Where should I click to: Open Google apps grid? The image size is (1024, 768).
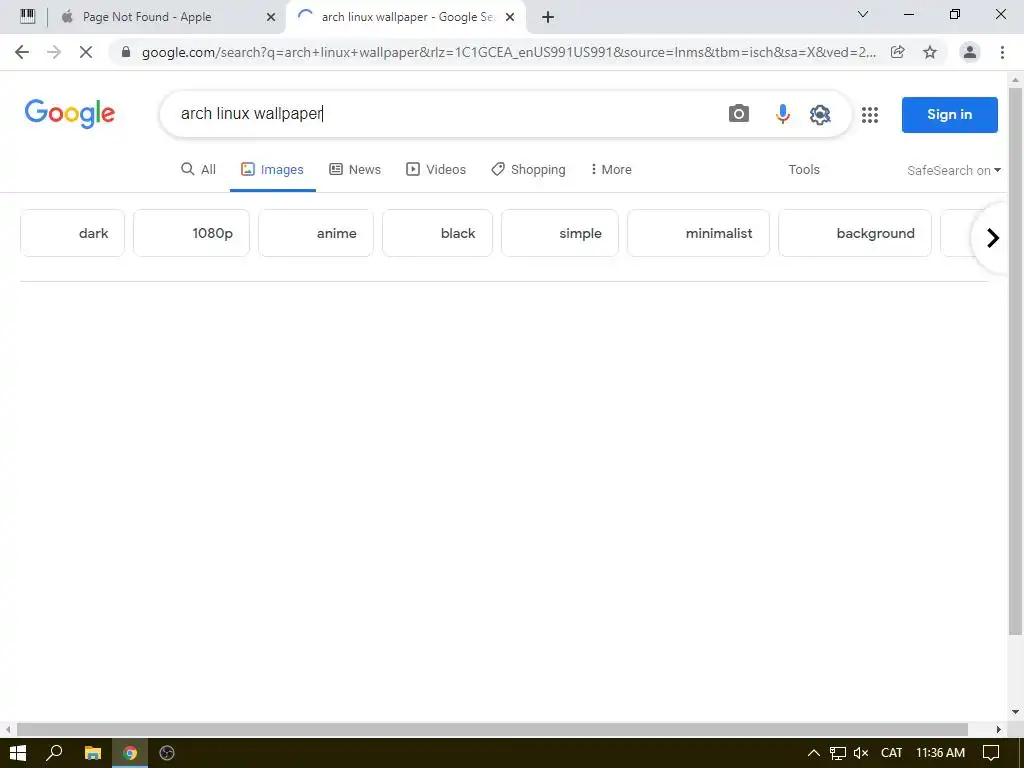870,115
